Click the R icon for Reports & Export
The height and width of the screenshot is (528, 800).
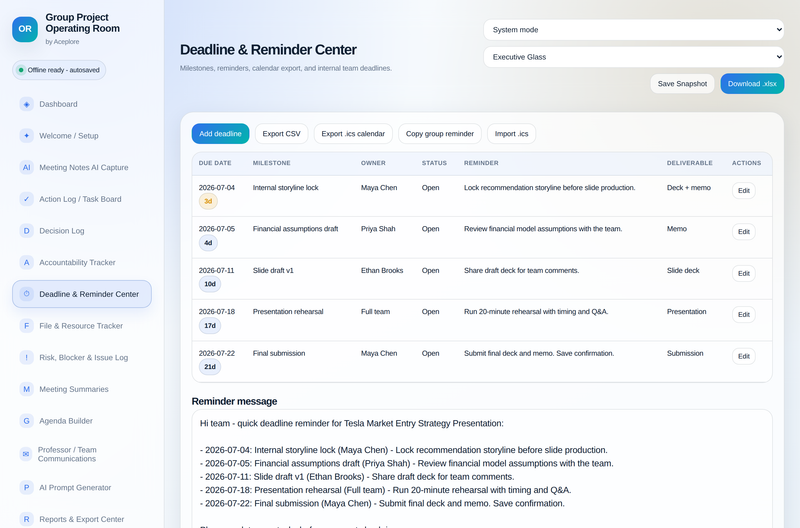(x=27, y=519)
